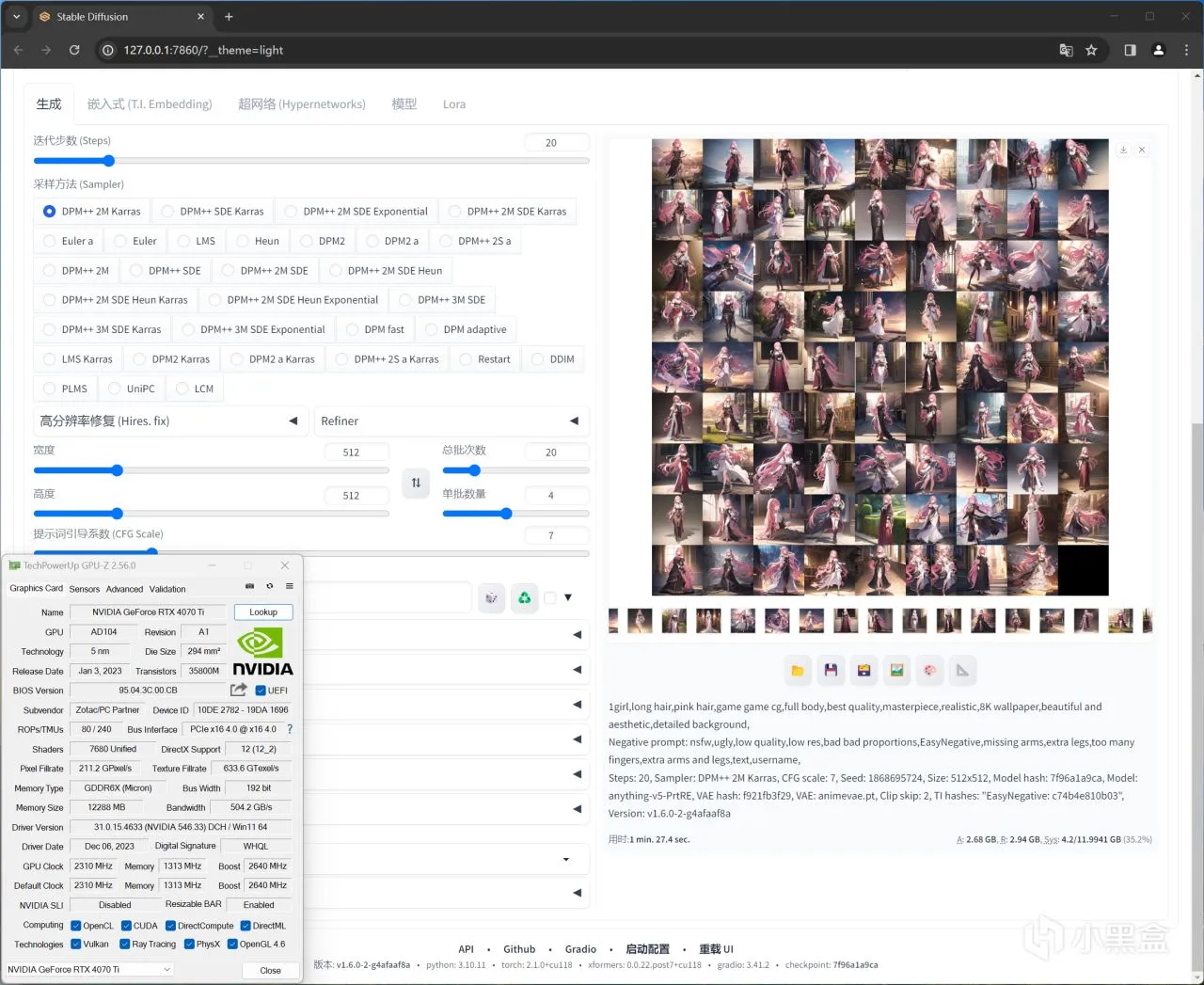Expand the Hires. fix section
The image size is (1204, 985).
tap(169, 421)
